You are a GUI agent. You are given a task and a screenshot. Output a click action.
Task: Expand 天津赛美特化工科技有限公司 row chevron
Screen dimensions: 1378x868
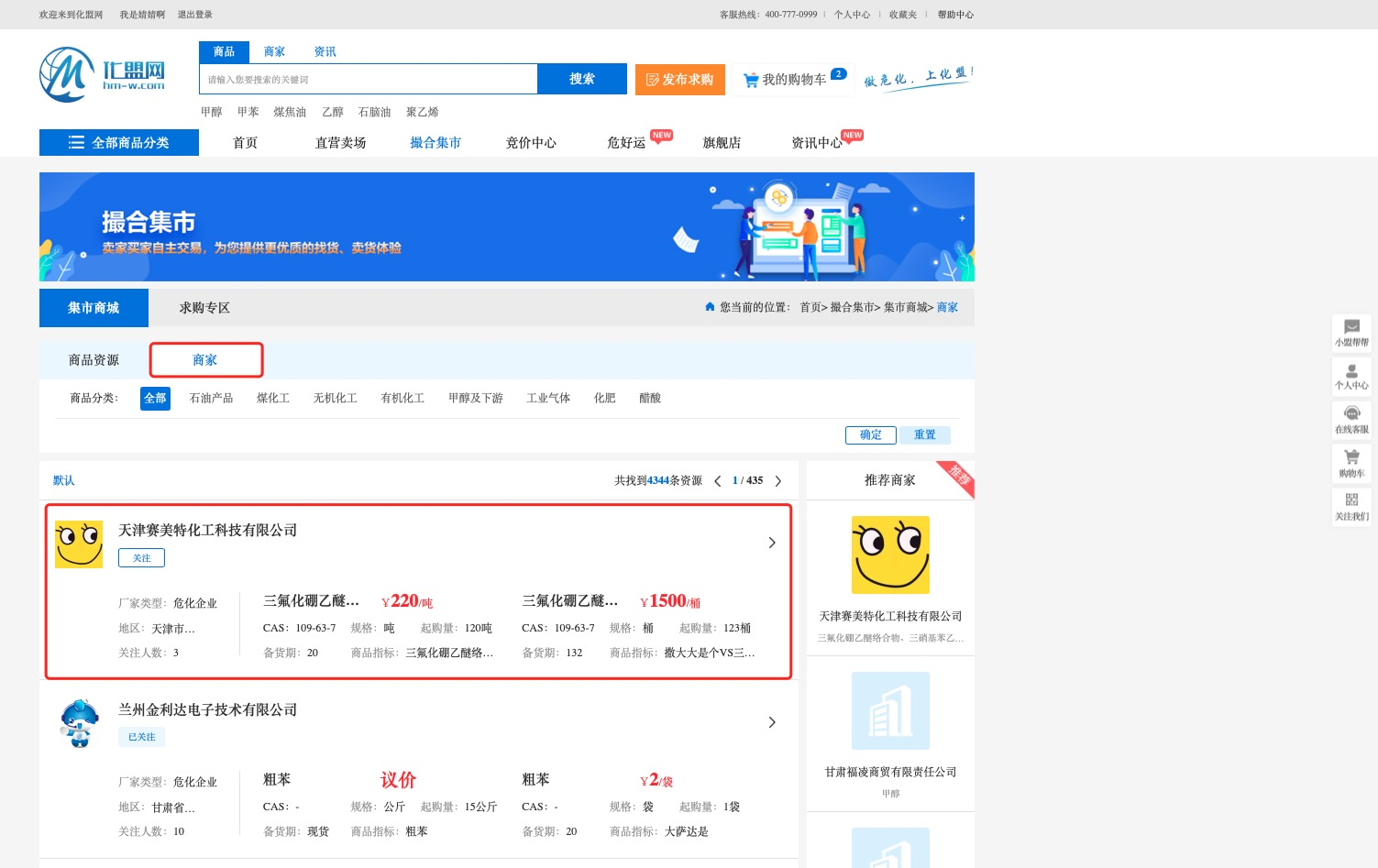[x=772, y=543]
